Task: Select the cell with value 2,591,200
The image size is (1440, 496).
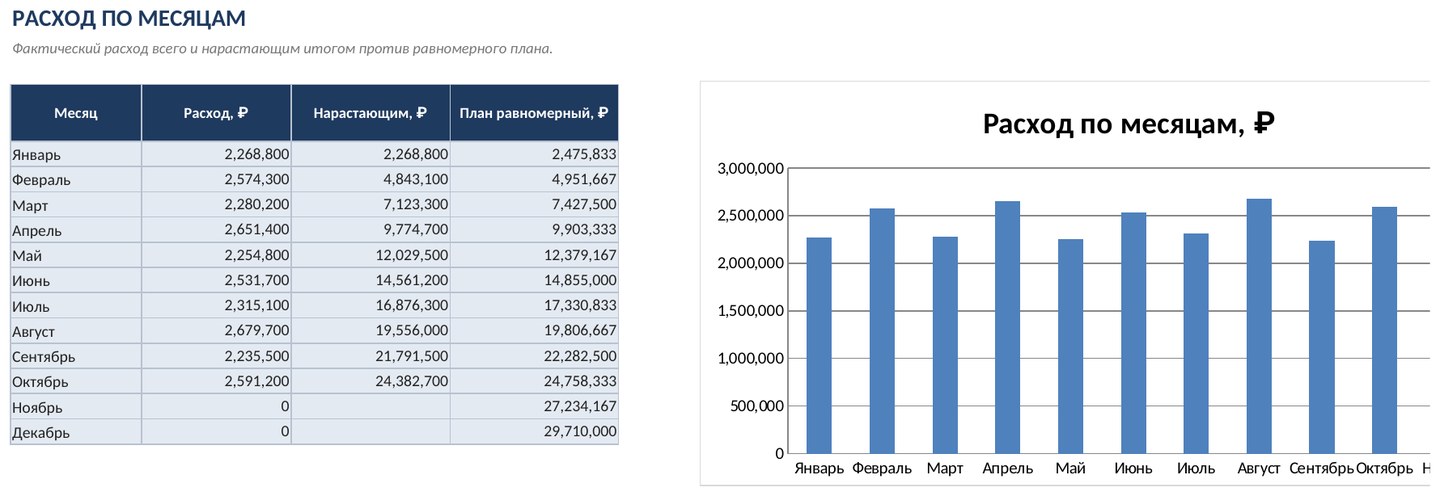Action: pos(216,382)
